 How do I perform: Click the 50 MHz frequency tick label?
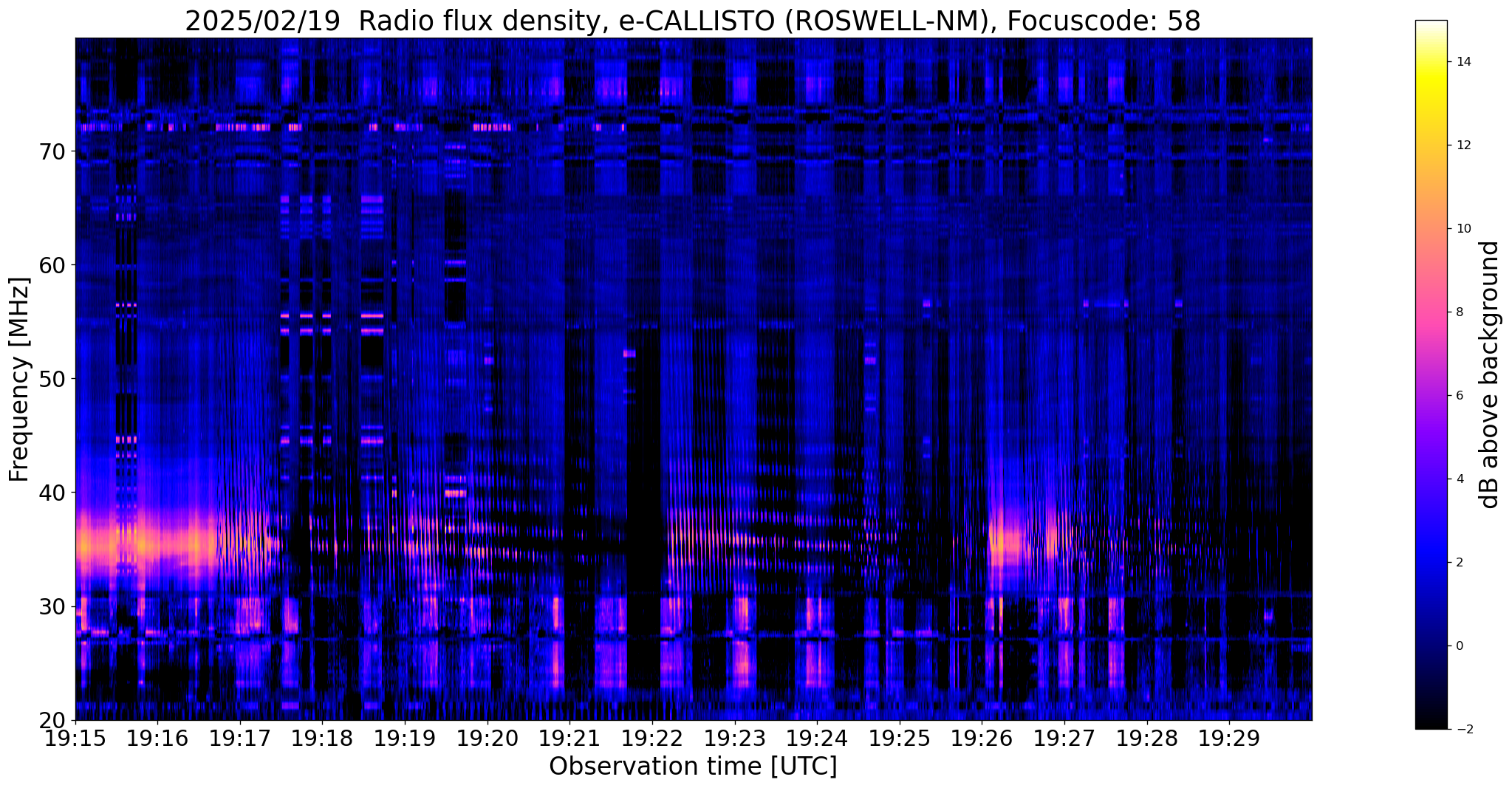coord(52,379)
